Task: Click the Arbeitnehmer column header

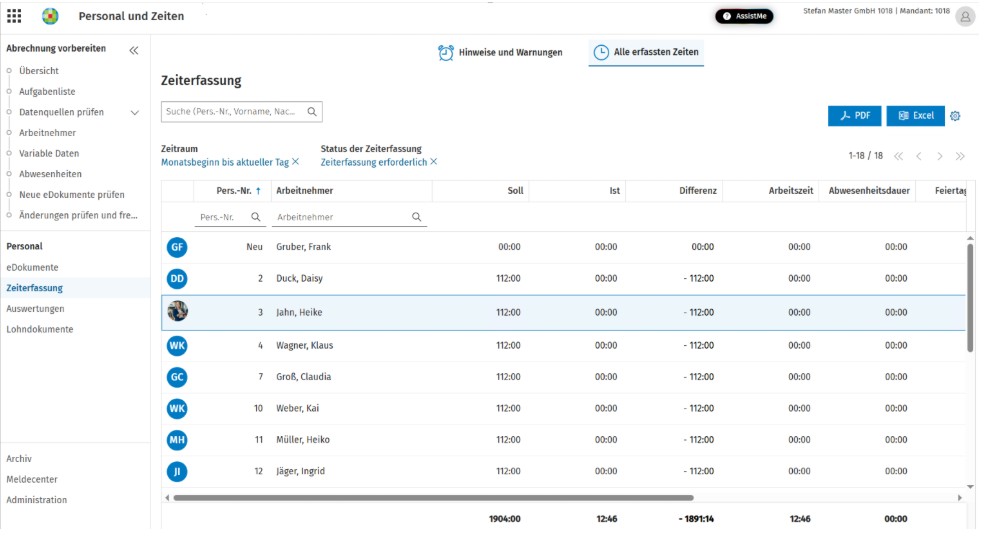Action: pyautogui.click(x=304, y=191)
